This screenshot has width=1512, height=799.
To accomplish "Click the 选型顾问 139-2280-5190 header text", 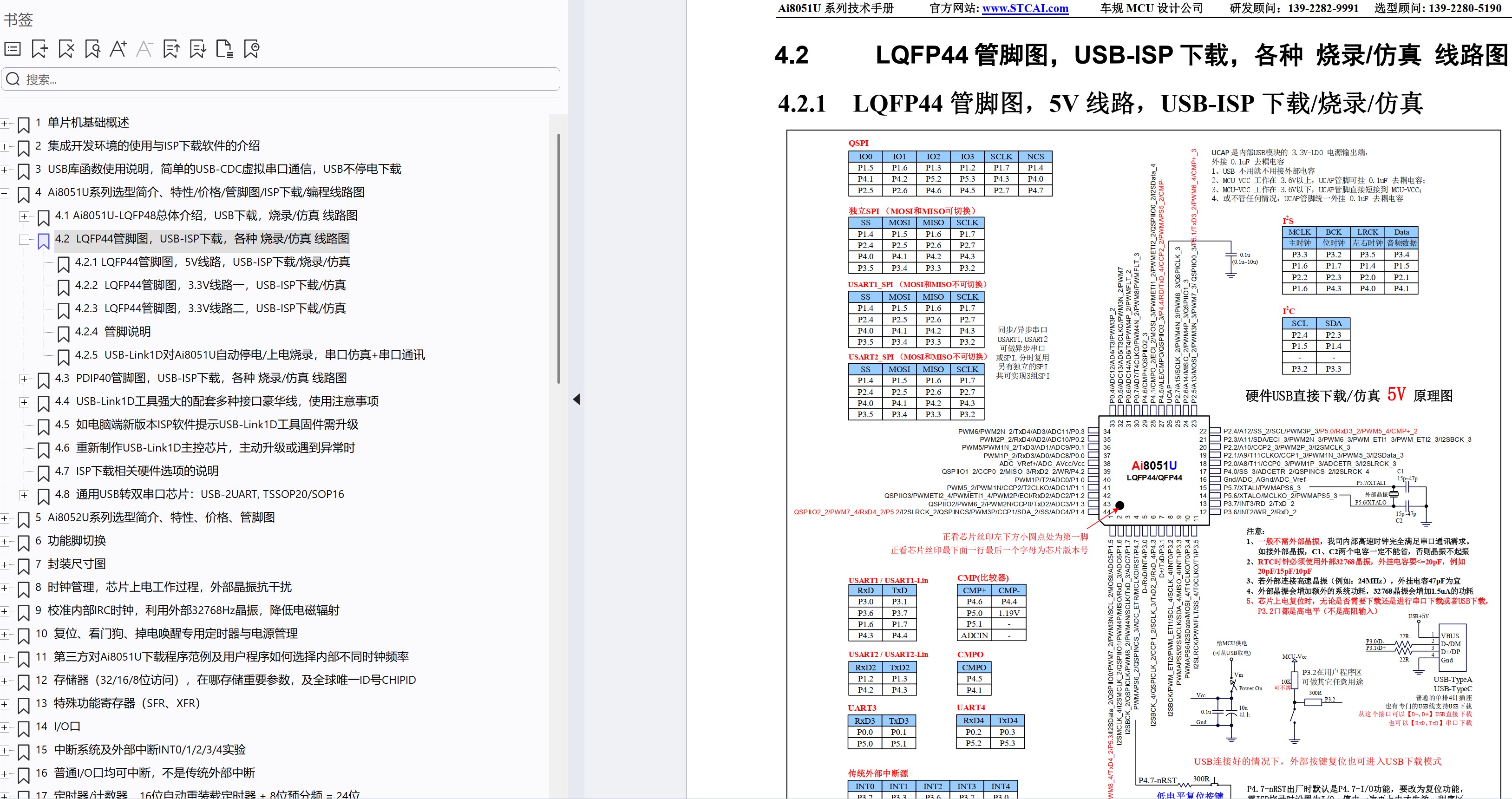I will click(x=1438, y=8).
